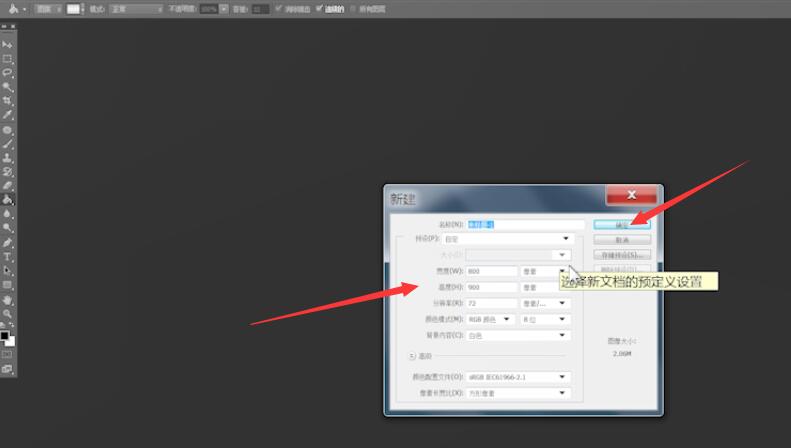Open the blend mode dropdown in options bar

137,9
